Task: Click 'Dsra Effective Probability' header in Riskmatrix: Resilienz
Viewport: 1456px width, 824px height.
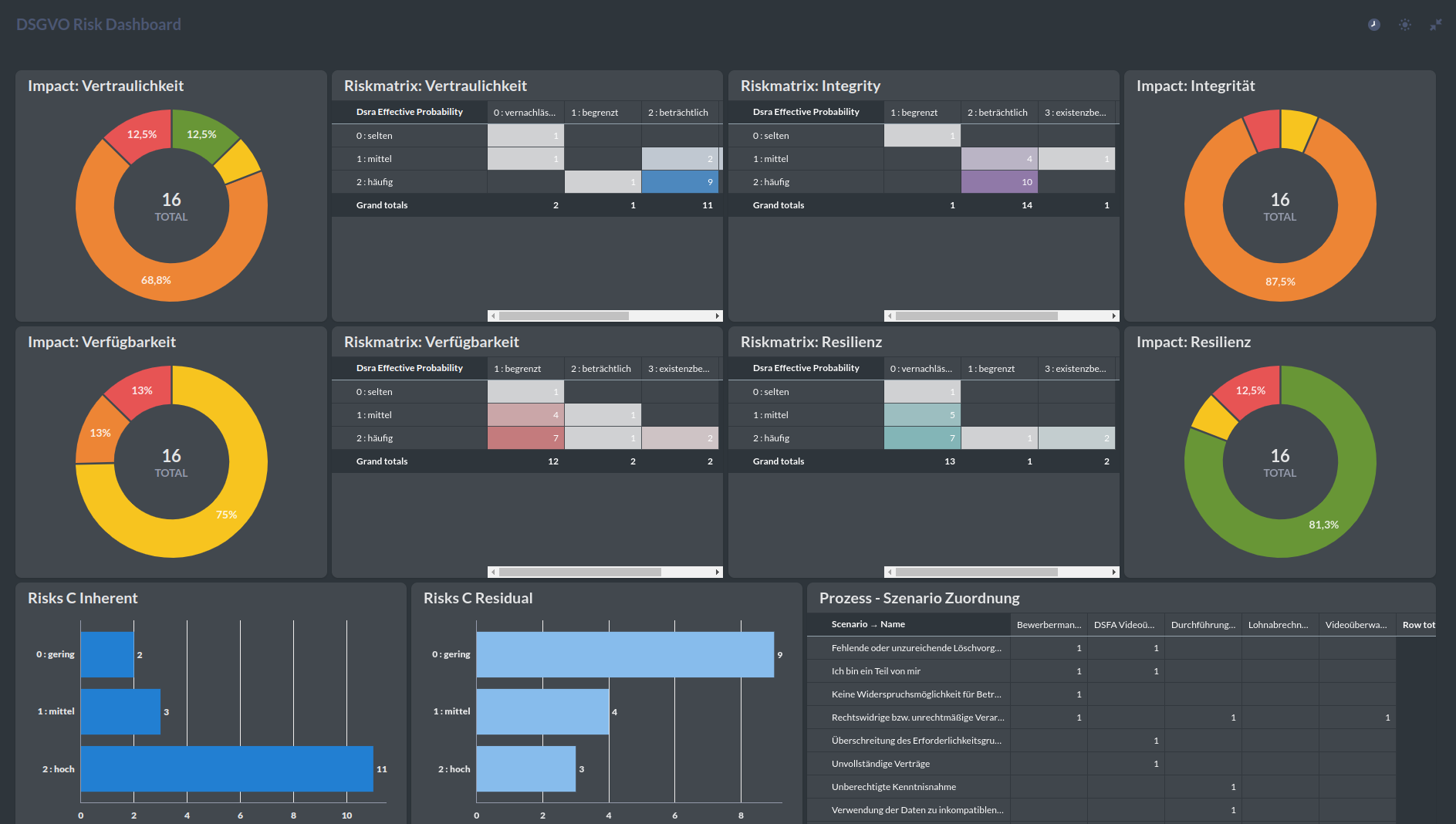Action: pyautogui.click(x=806, y=368)
